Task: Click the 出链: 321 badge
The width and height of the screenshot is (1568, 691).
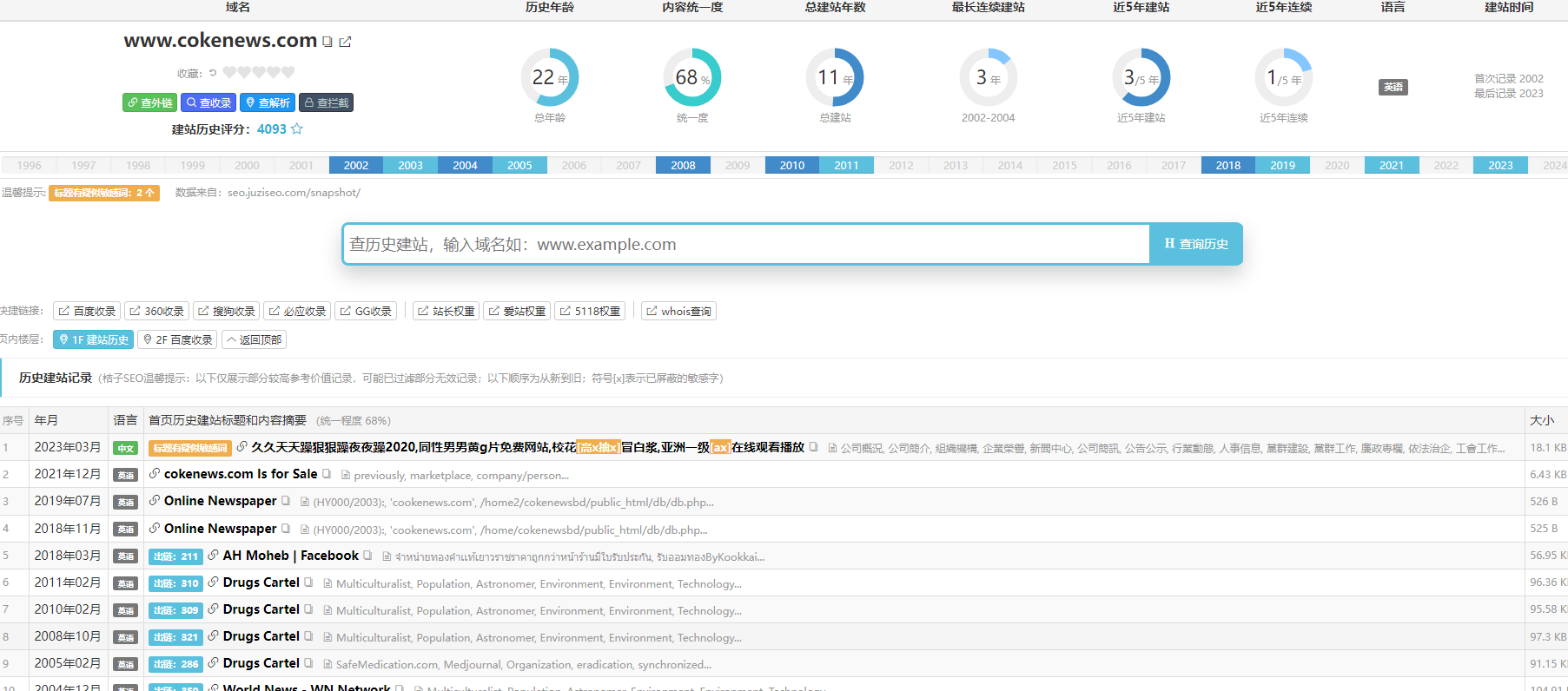Action: pyautogui.click(x=175, y=637)
